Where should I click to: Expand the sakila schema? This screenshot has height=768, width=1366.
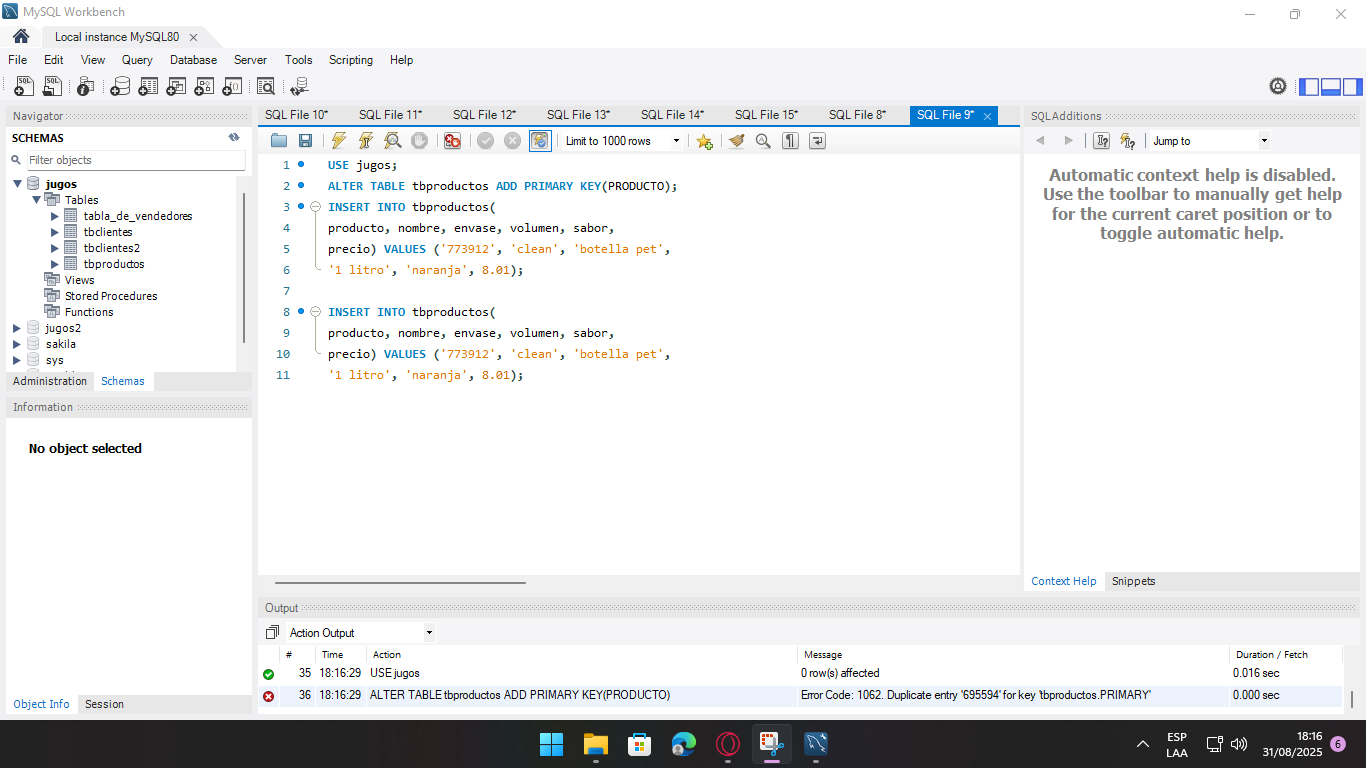[x=17, y=344]
